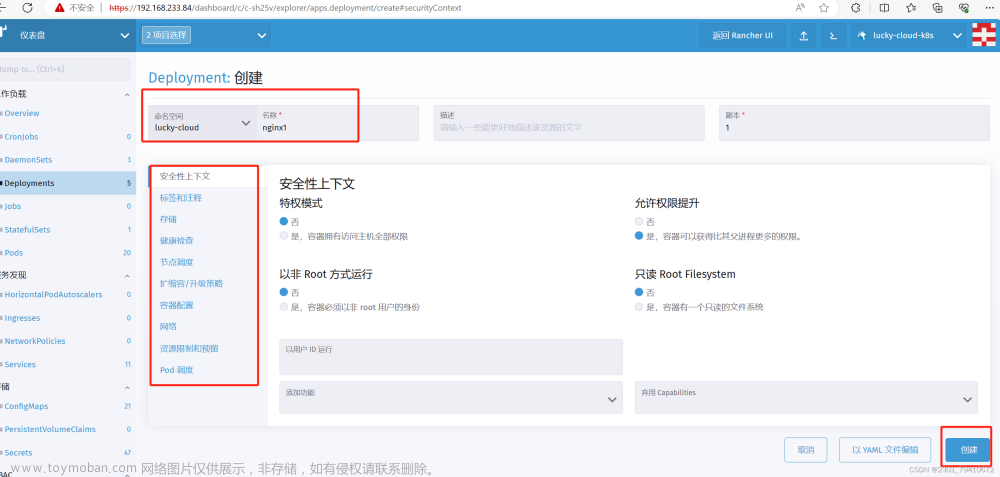Click the not-secure warning triangle icon
This screenshot has height=477, width=1000.
point(59,8)
